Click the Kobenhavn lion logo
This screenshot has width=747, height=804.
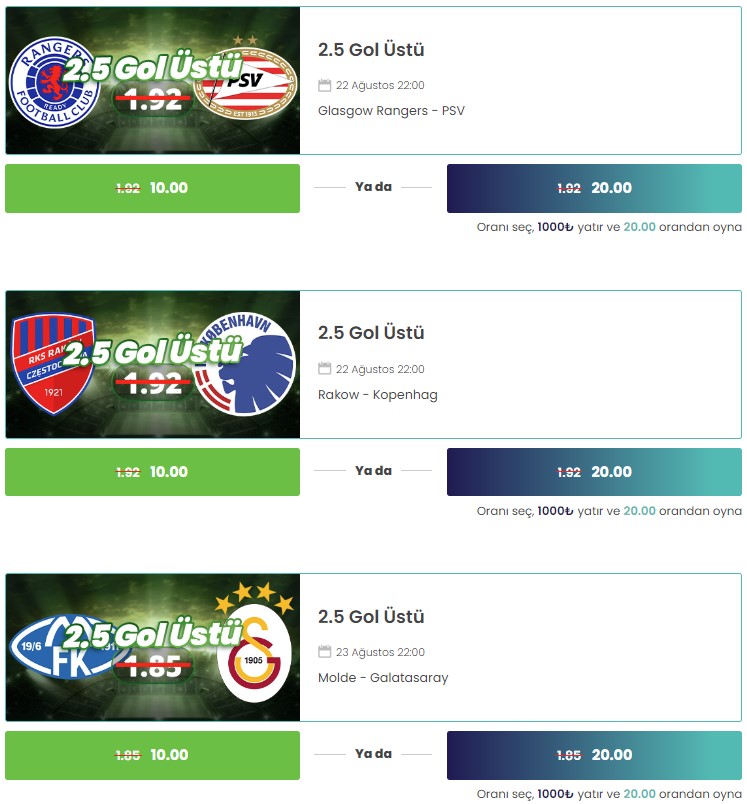(x=246, y=364)
